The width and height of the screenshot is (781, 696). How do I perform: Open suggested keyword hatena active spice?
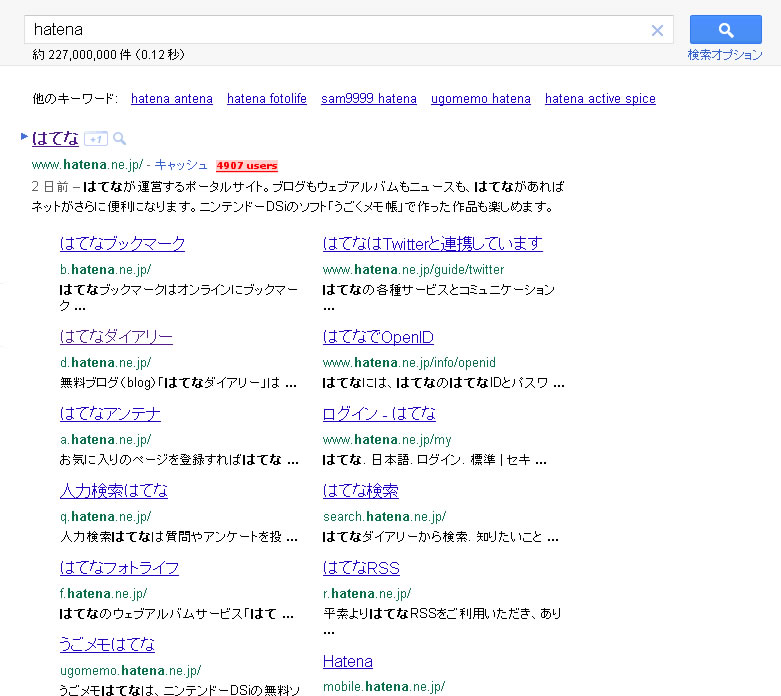click(600, 99)
